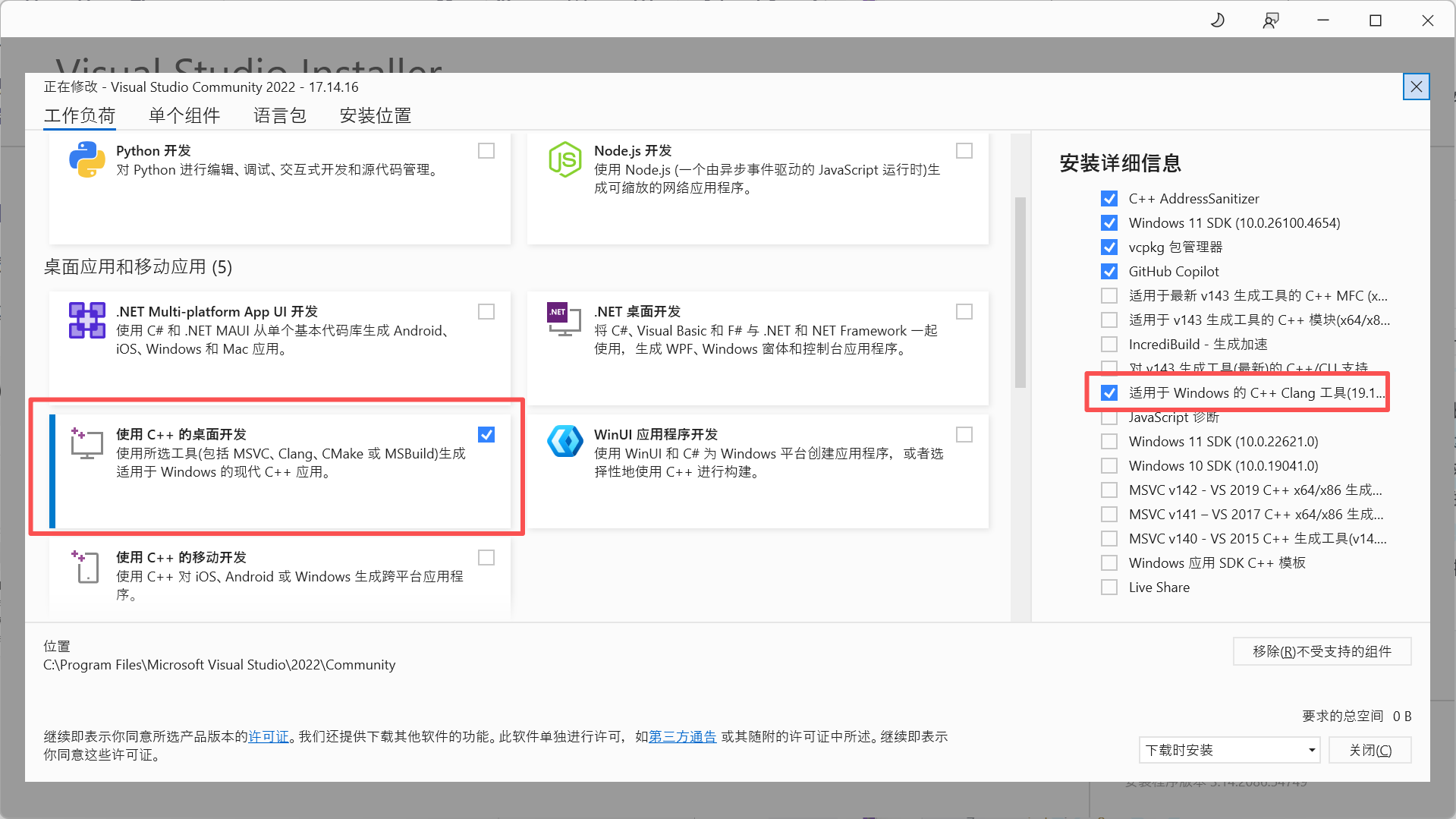Image resolution: width=1456 pixels, height=819 pixels.
Task: Click the Python workload icon
Action: tap(86, 160)
